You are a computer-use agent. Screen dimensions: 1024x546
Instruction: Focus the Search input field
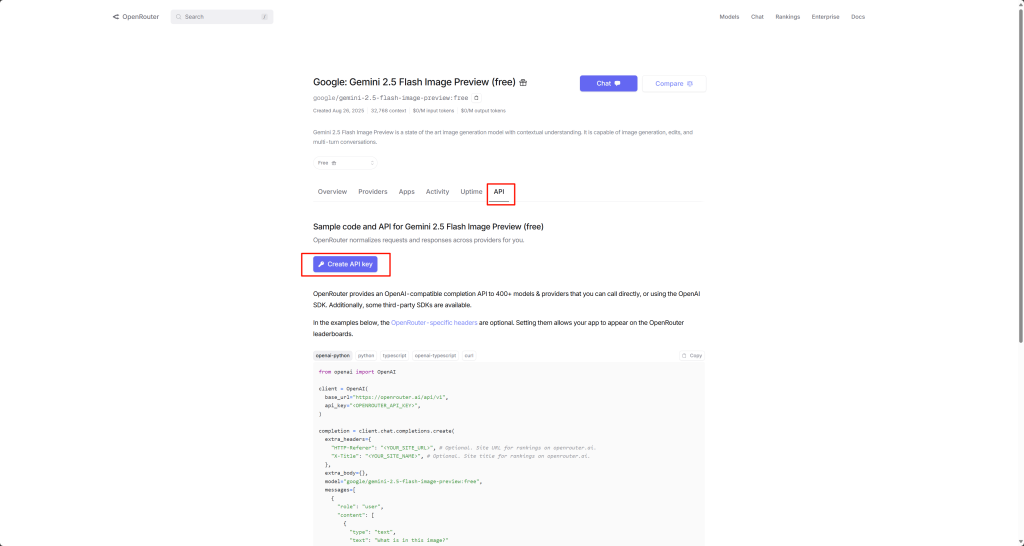[220, 17]
